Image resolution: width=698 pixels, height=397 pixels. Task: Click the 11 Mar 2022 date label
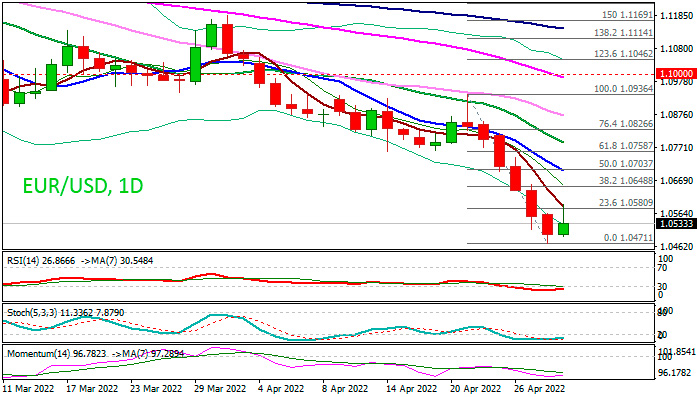coord(28,389)
